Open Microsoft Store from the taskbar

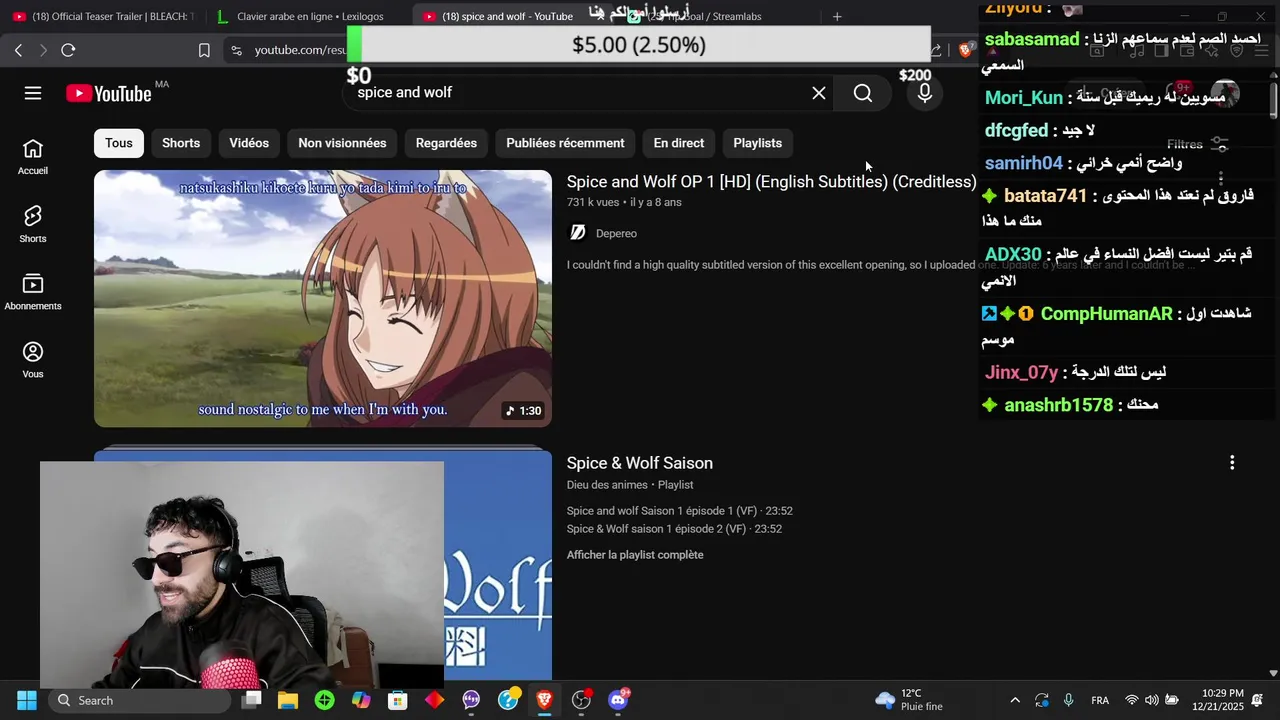pyautogui.click(x=398, y=700)
